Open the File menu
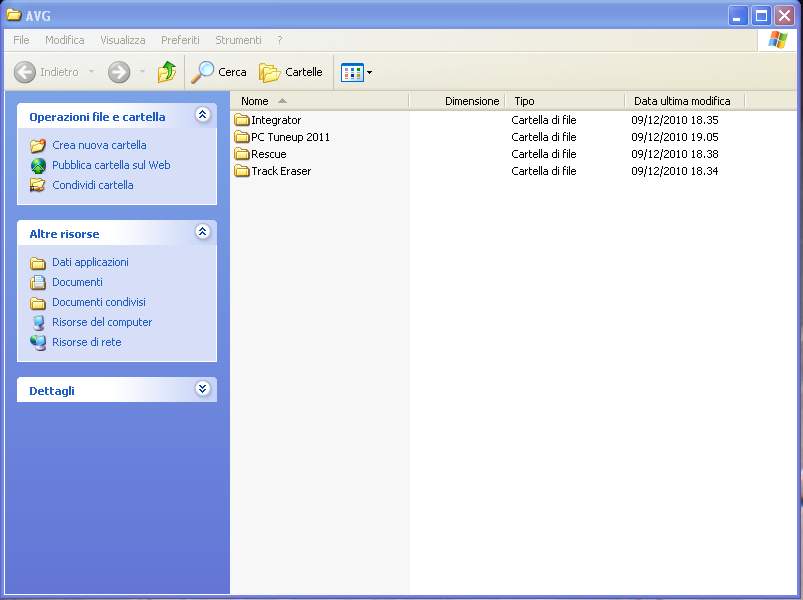The image size is (803, 600). pyautogui.click(x=21, y=40)
